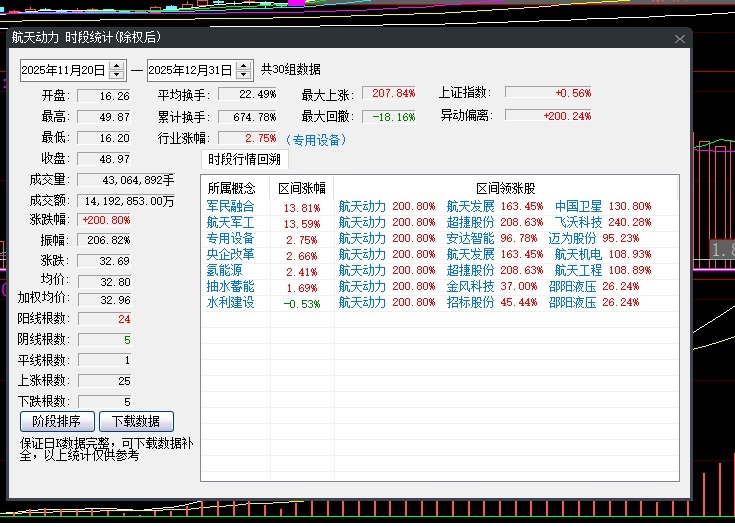Image resolution: width=735 pixels, height=527 pixels.
Task: Select 中国卫星 leading stock
Action: 578,206
